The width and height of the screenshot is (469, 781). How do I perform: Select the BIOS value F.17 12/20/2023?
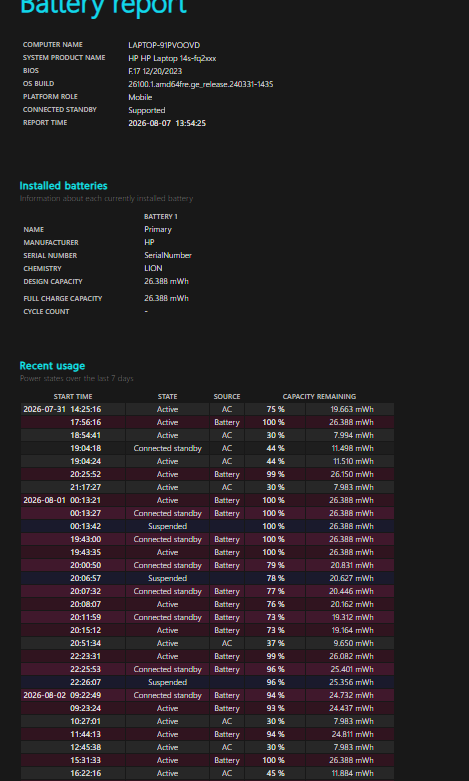[x=155, y=71]
